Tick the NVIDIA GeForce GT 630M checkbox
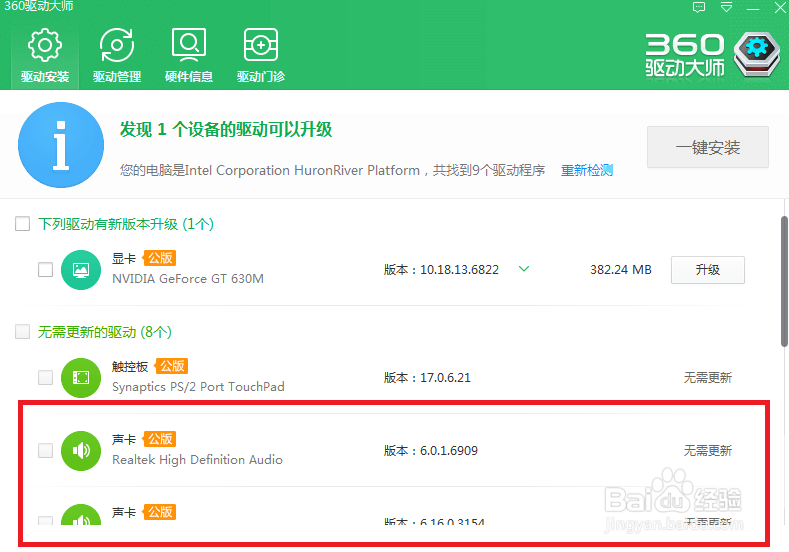 46,270
